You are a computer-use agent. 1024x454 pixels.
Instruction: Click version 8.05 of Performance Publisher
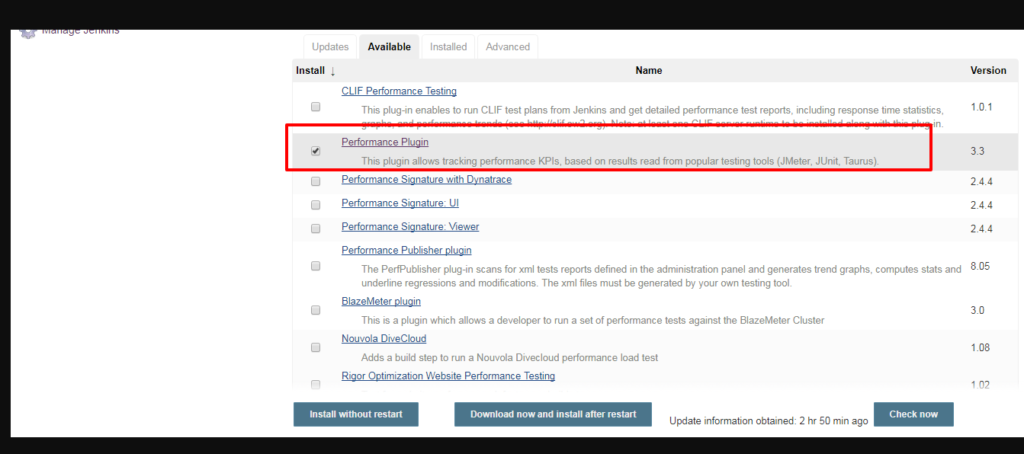pyautogui.click(x=980, y=267)
